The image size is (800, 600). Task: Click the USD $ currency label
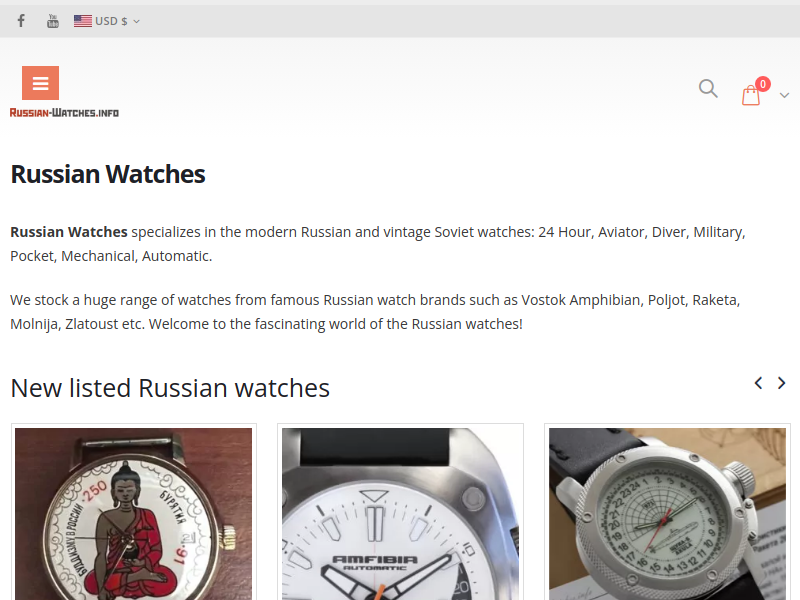pos(111,21)
